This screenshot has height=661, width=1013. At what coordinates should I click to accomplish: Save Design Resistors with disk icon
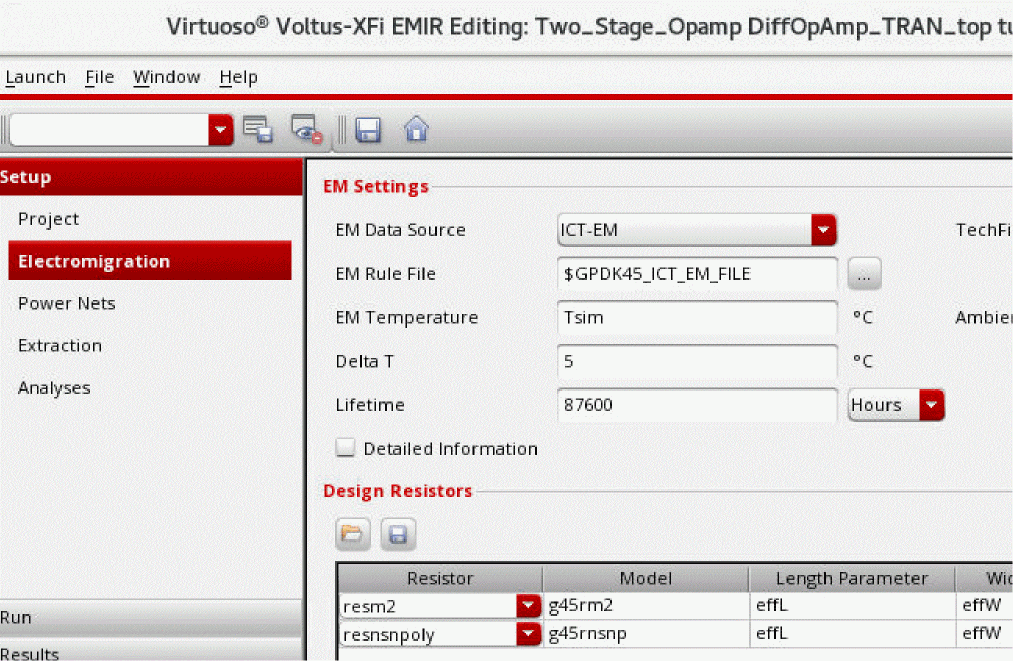397,535
